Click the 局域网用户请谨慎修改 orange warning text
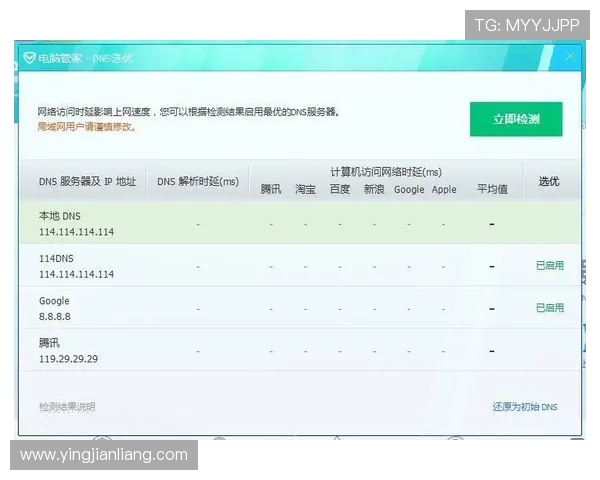Image resolution: width=600 pixels, height=480 pixels. [87, 127]
